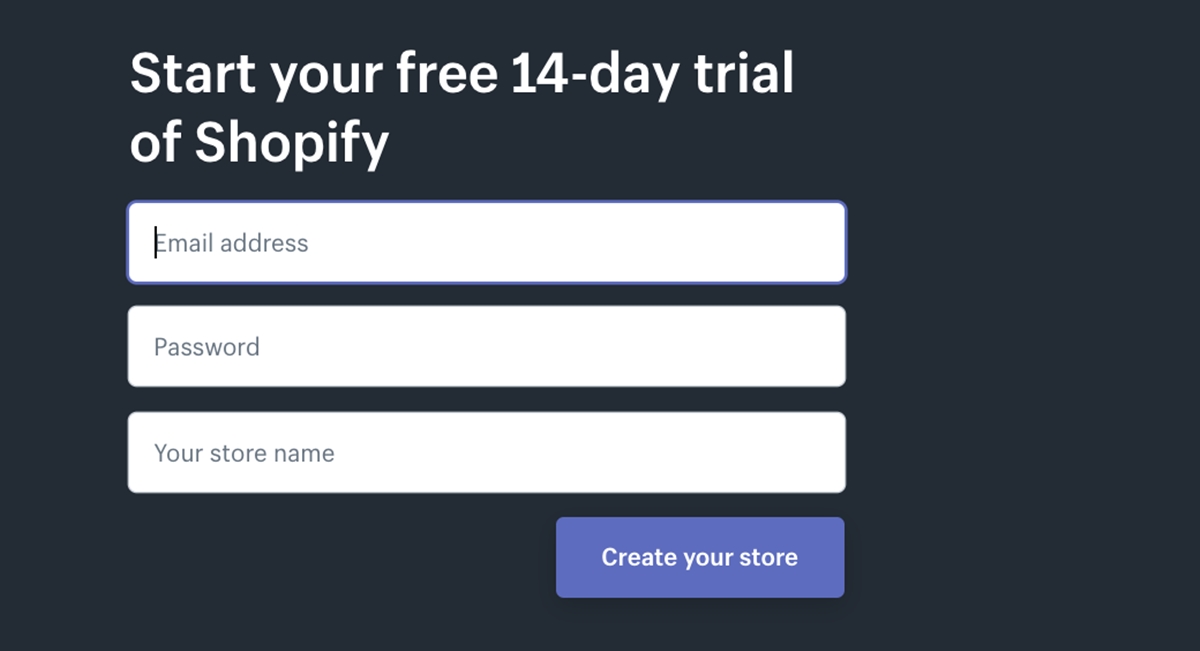Click the 'Start your free 14-day trial' heading
Screen dimensions: 1200x651
pyautogui.click(x=461, y=74)
